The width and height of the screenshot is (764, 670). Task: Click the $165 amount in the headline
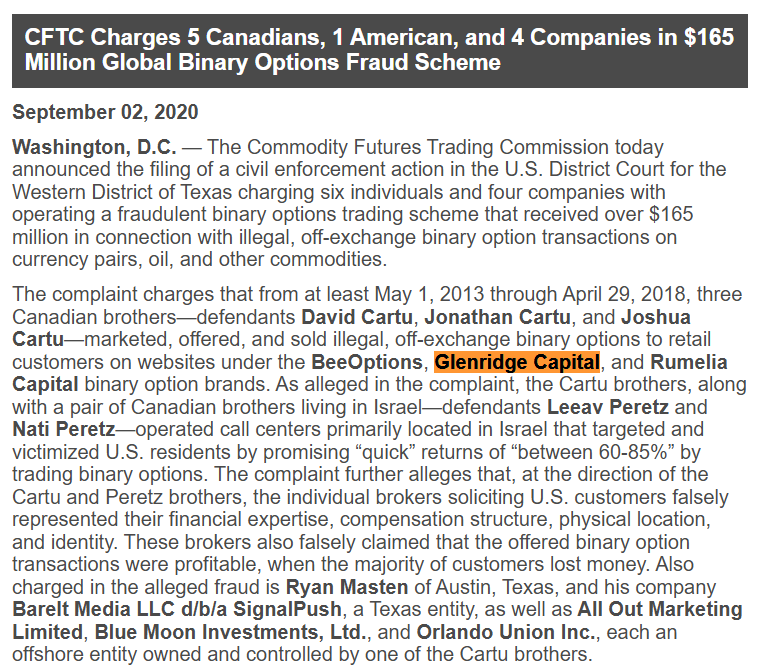(x=709, y=38)
